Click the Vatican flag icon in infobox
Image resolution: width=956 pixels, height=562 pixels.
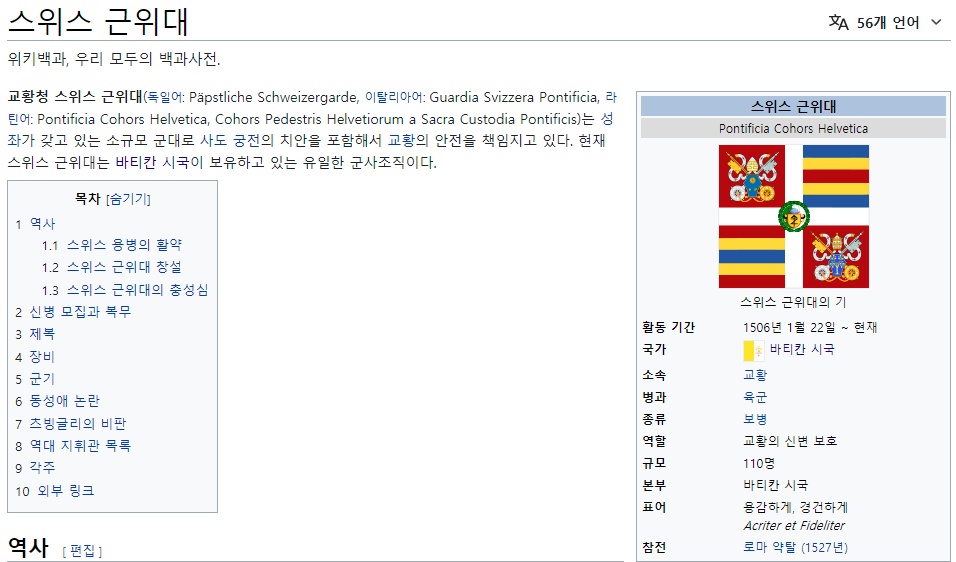tap(754, 350)
